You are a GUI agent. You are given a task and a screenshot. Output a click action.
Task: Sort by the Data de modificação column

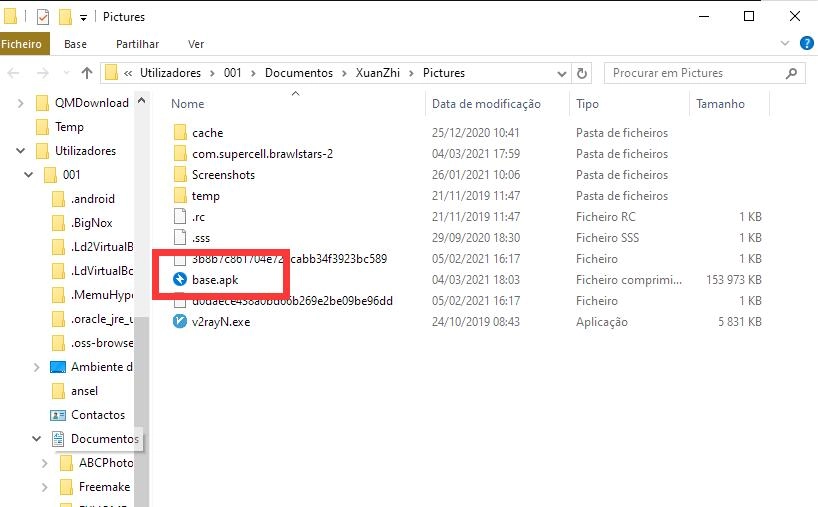coord(486,104)
